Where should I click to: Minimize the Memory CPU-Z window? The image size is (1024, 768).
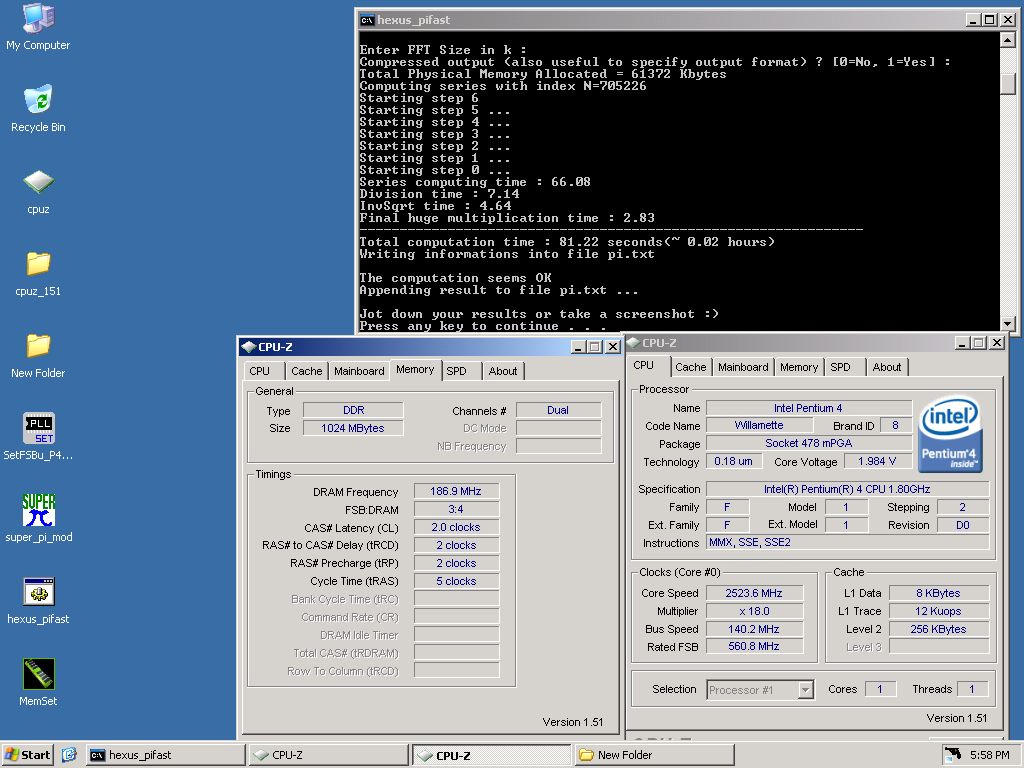(577, 347)
